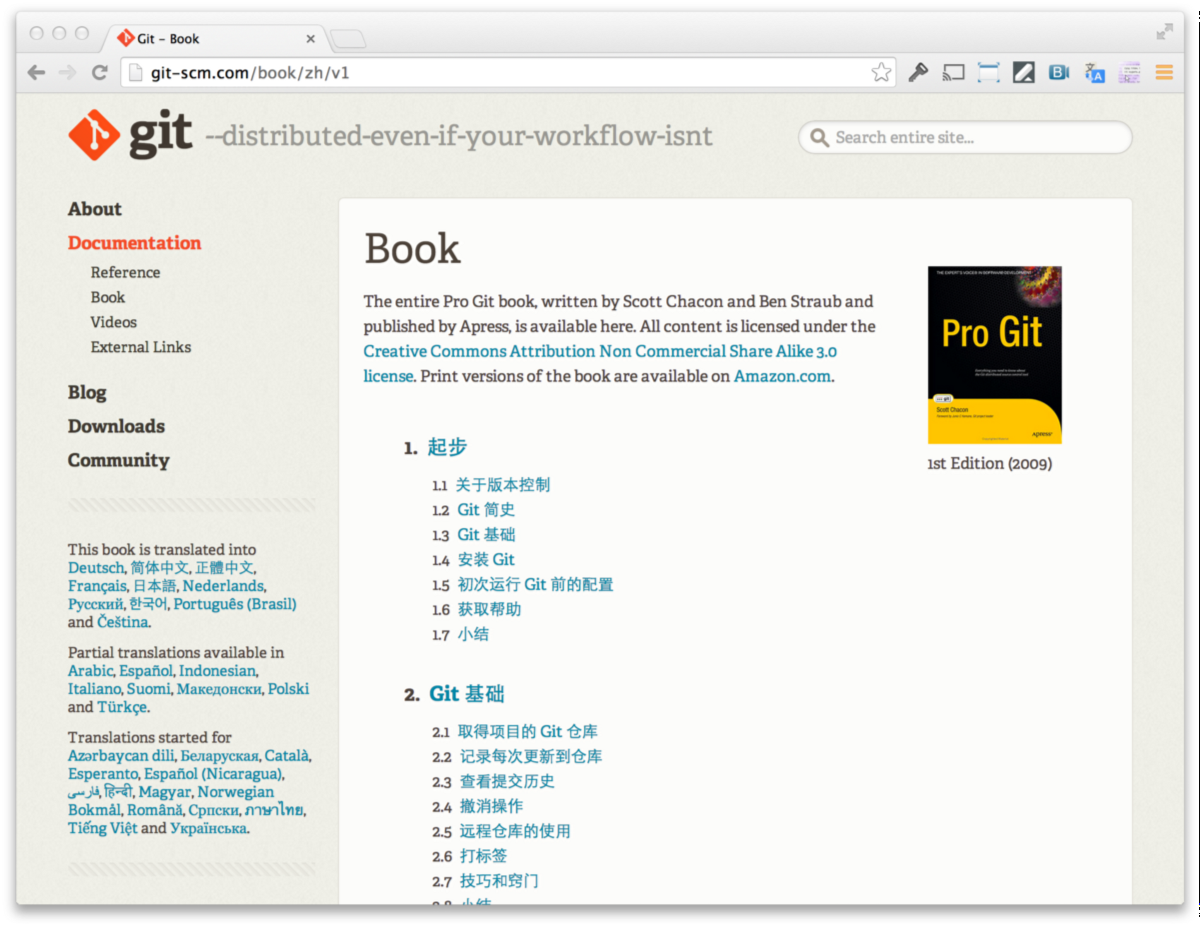Click the Search entire site field
The width and height of the screenshot is (1200, 927).
coord(965,138)
